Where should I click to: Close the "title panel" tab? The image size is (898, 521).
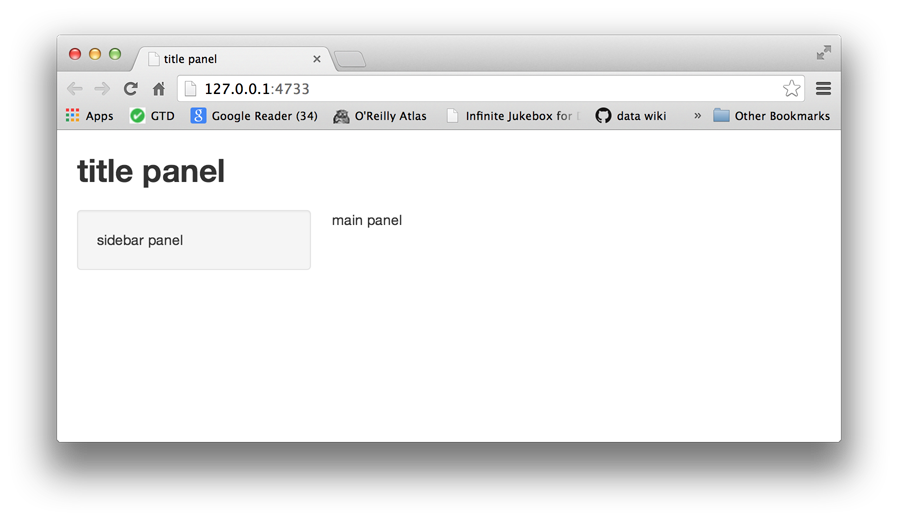point(317,60)
